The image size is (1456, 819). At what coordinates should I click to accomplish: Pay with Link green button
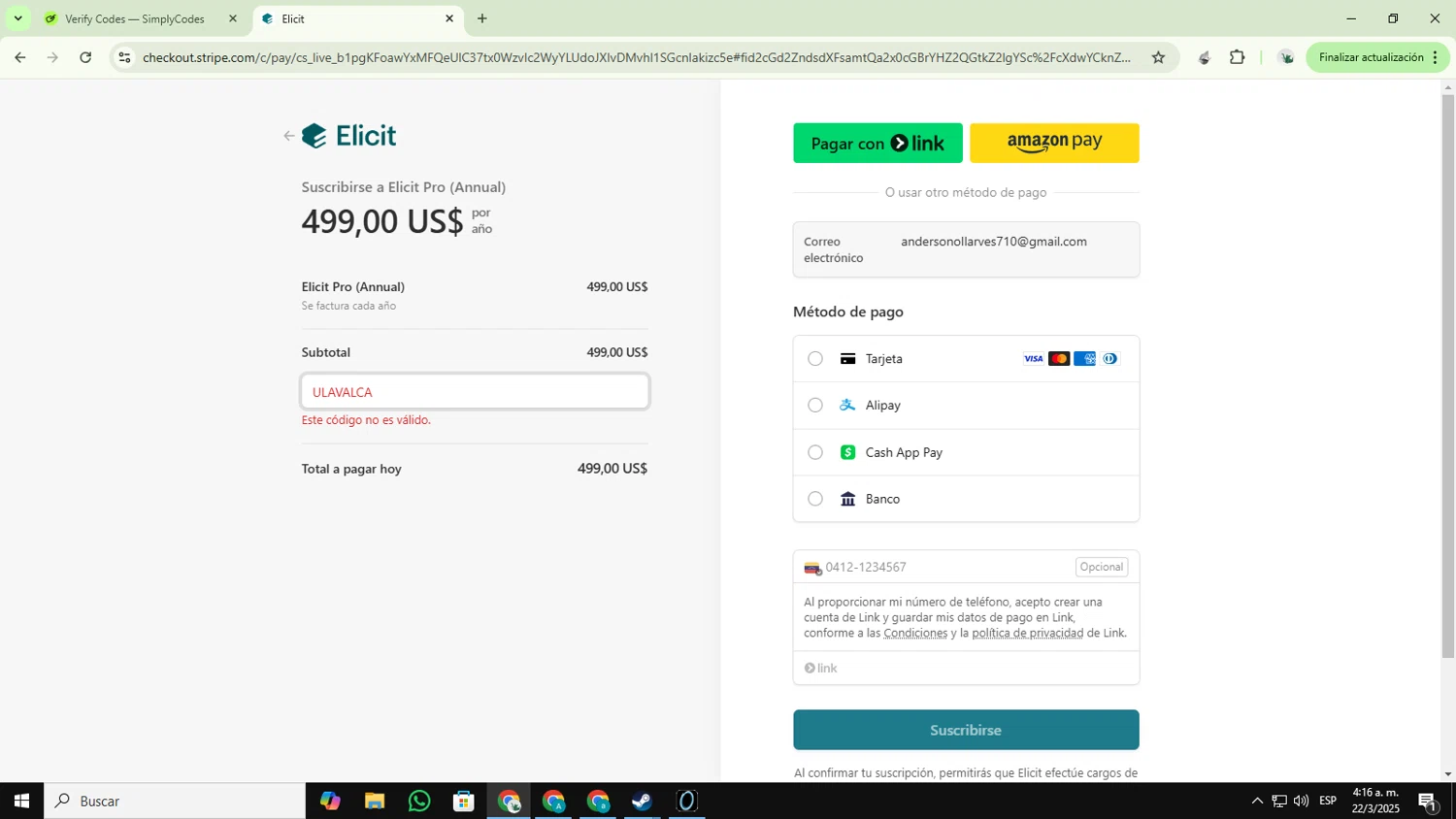[x=877, y=144]
